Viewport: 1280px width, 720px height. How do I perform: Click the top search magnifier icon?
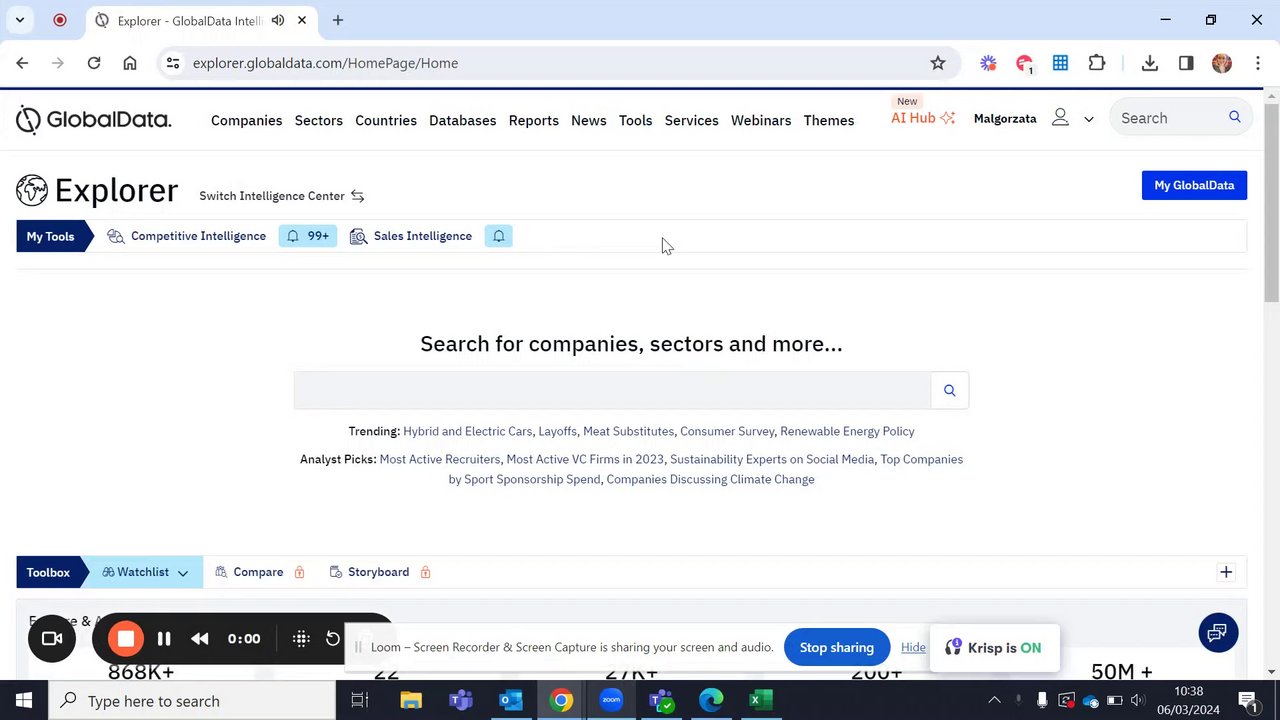(x=1235, y=117)
